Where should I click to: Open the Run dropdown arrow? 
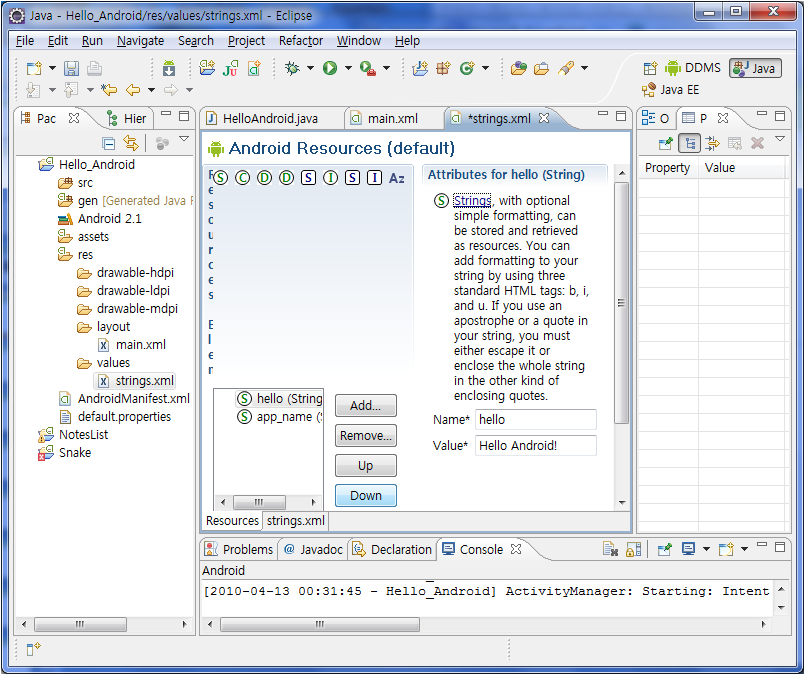tap(348, 68)
